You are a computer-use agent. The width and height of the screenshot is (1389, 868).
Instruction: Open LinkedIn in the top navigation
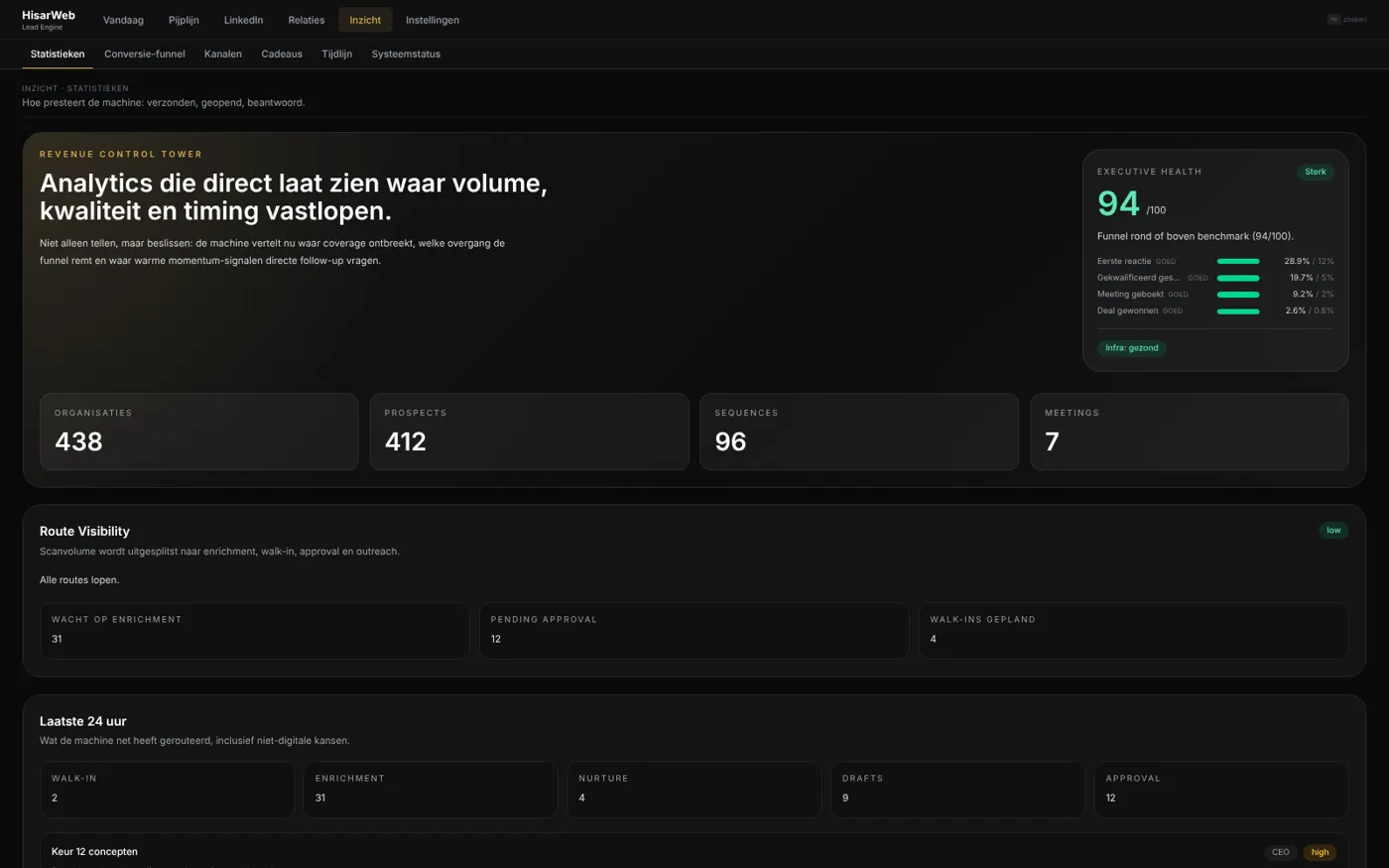243,20
